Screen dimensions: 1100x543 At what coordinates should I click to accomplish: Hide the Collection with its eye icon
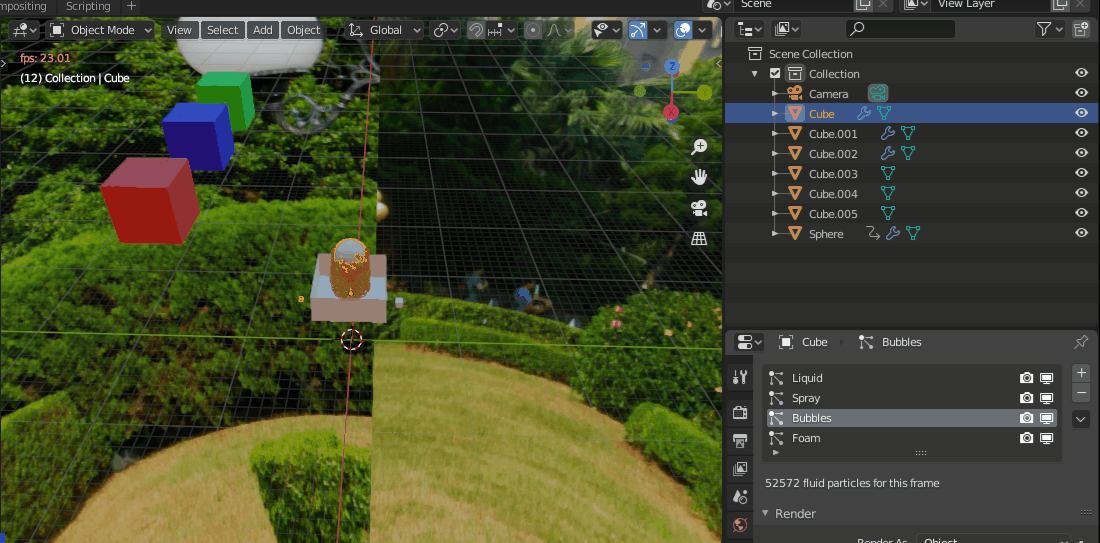pos(1081,74)
